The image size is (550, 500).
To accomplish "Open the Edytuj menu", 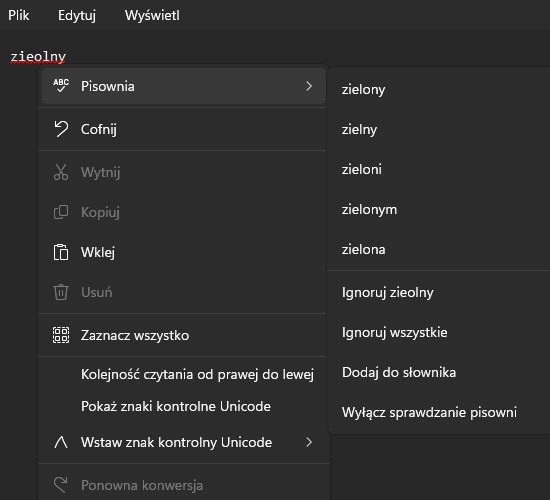I will (77, 15).
